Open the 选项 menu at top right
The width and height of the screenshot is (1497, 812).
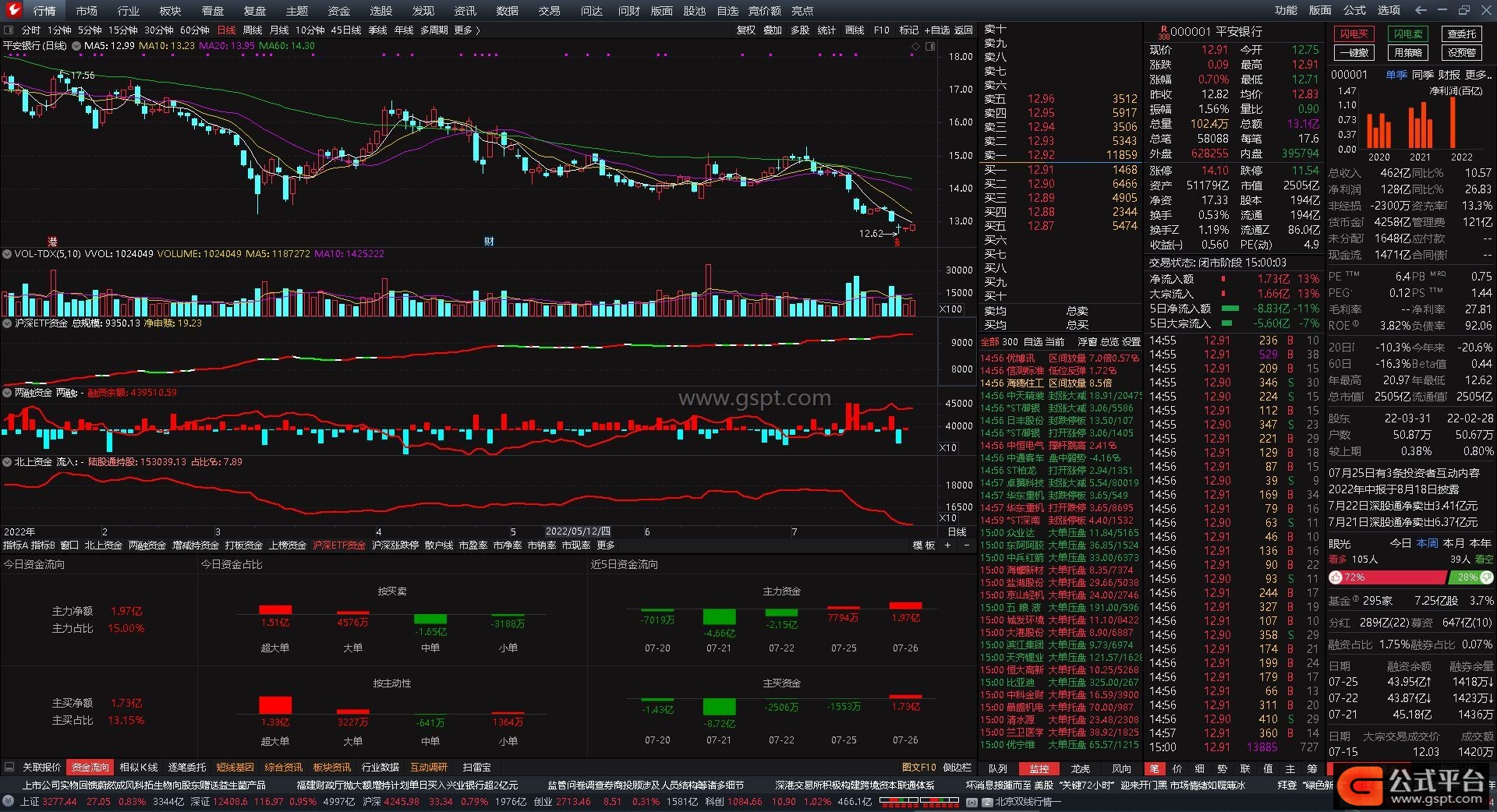1389,10
